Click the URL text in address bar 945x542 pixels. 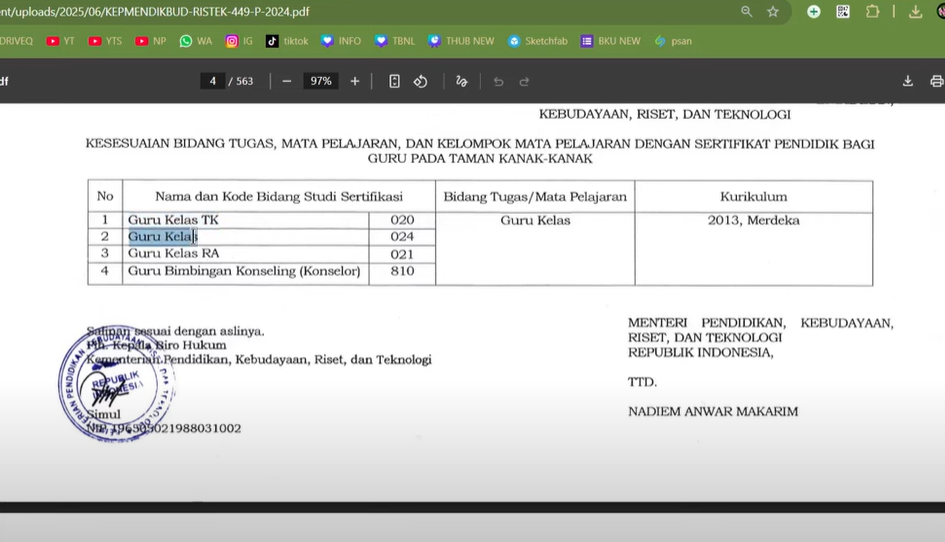(x=155, y=11)
